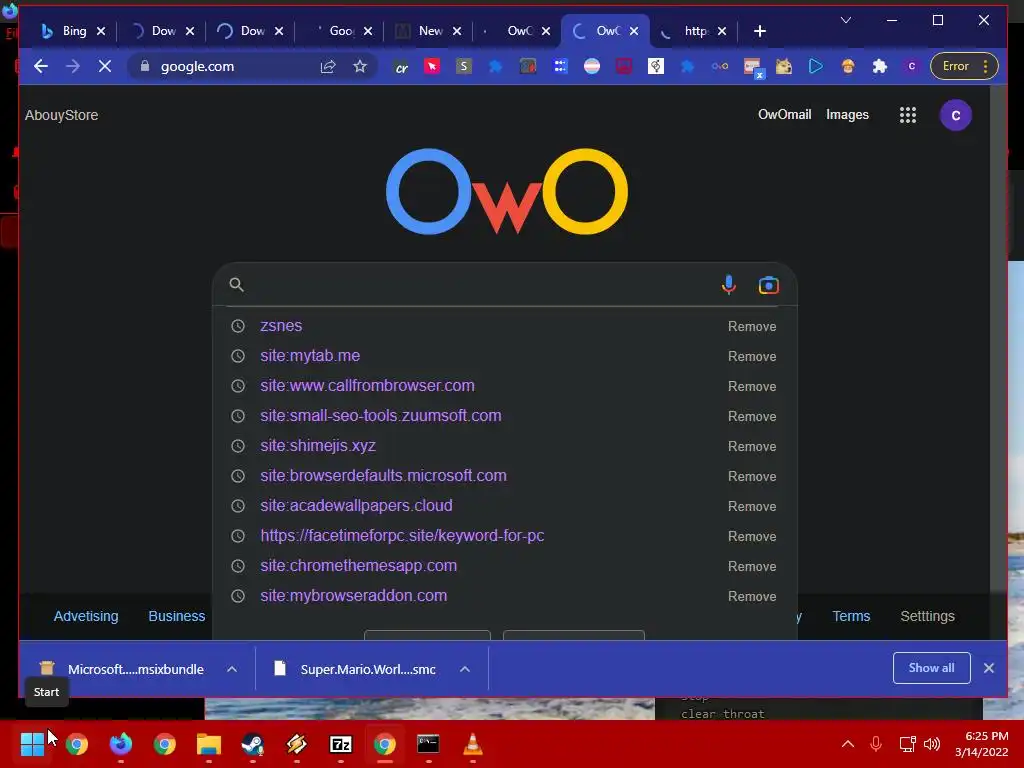Image resolution: width=1024 pixels, height=768 pixels.
Task: Open Firefox from the taskbar
Action: coord(121,743)
